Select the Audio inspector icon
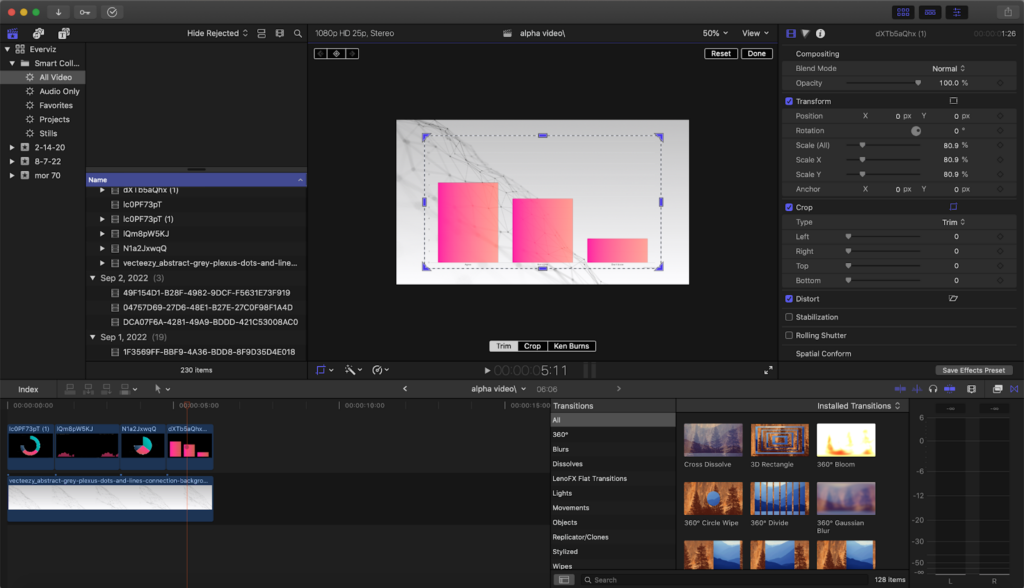The image size is (1024, 588). point(805,33)
